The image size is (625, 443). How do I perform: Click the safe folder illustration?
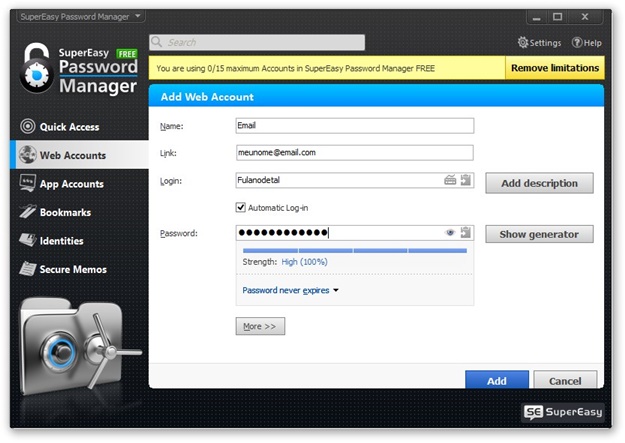pyautogui.click(x=80, y=346)
